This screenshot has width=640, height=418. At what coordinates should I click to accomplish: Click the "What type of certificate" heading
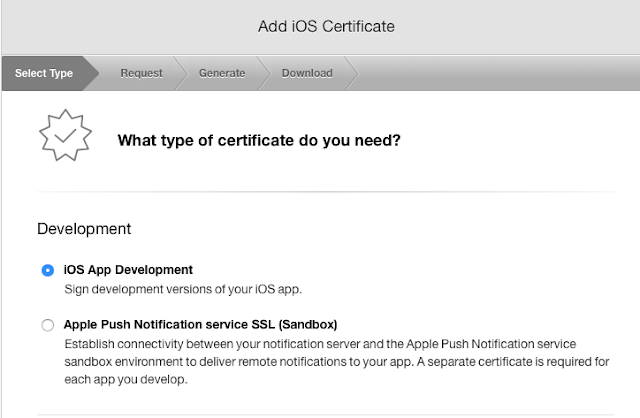click(x=260, y=140)
